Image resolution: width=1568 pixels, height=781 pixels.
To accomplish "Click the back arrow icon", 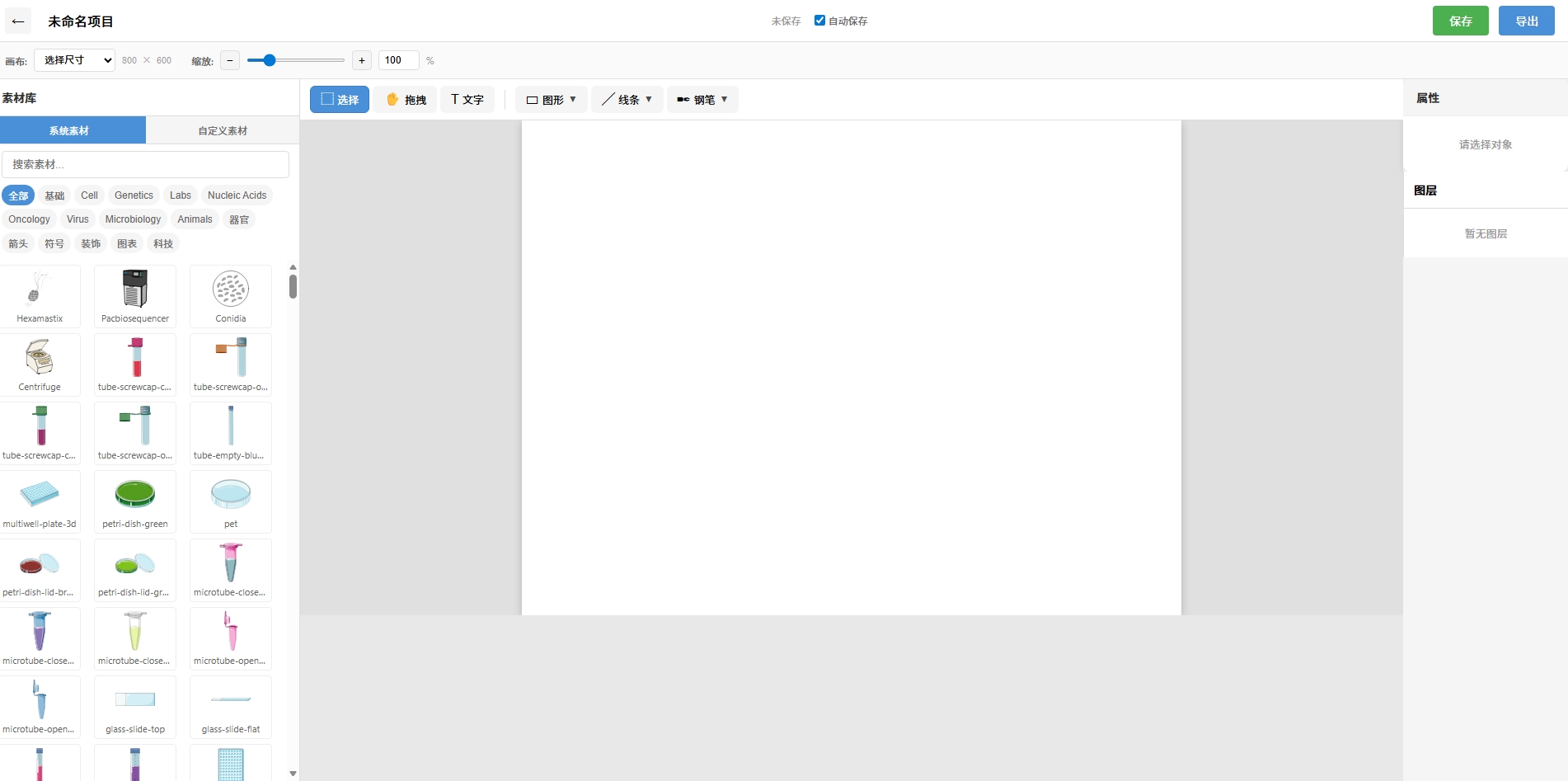I will tap(18, 21).
